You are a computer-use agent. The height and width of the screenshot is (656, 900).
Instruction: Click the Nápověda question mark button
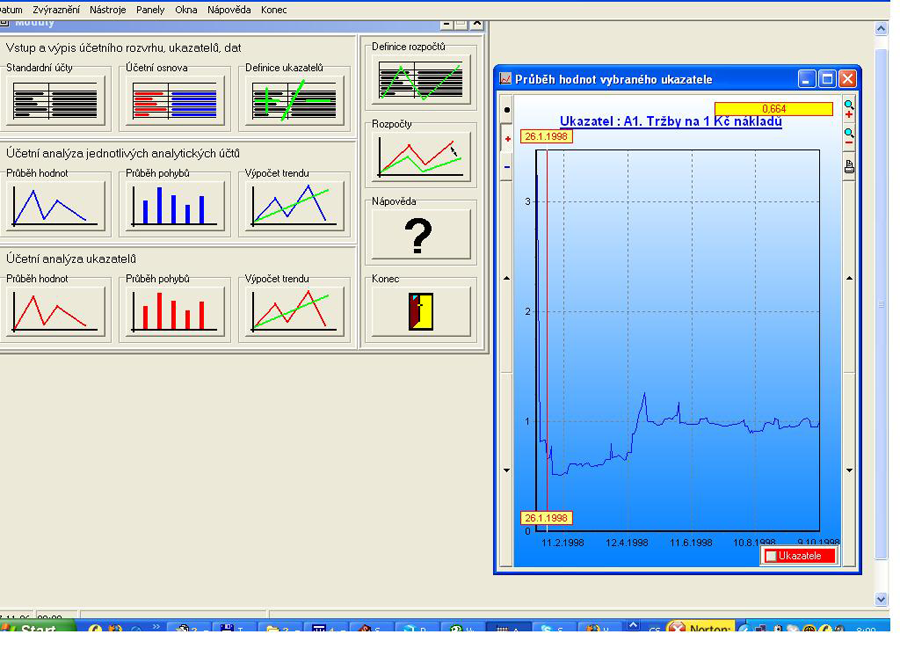click(421, 234)
